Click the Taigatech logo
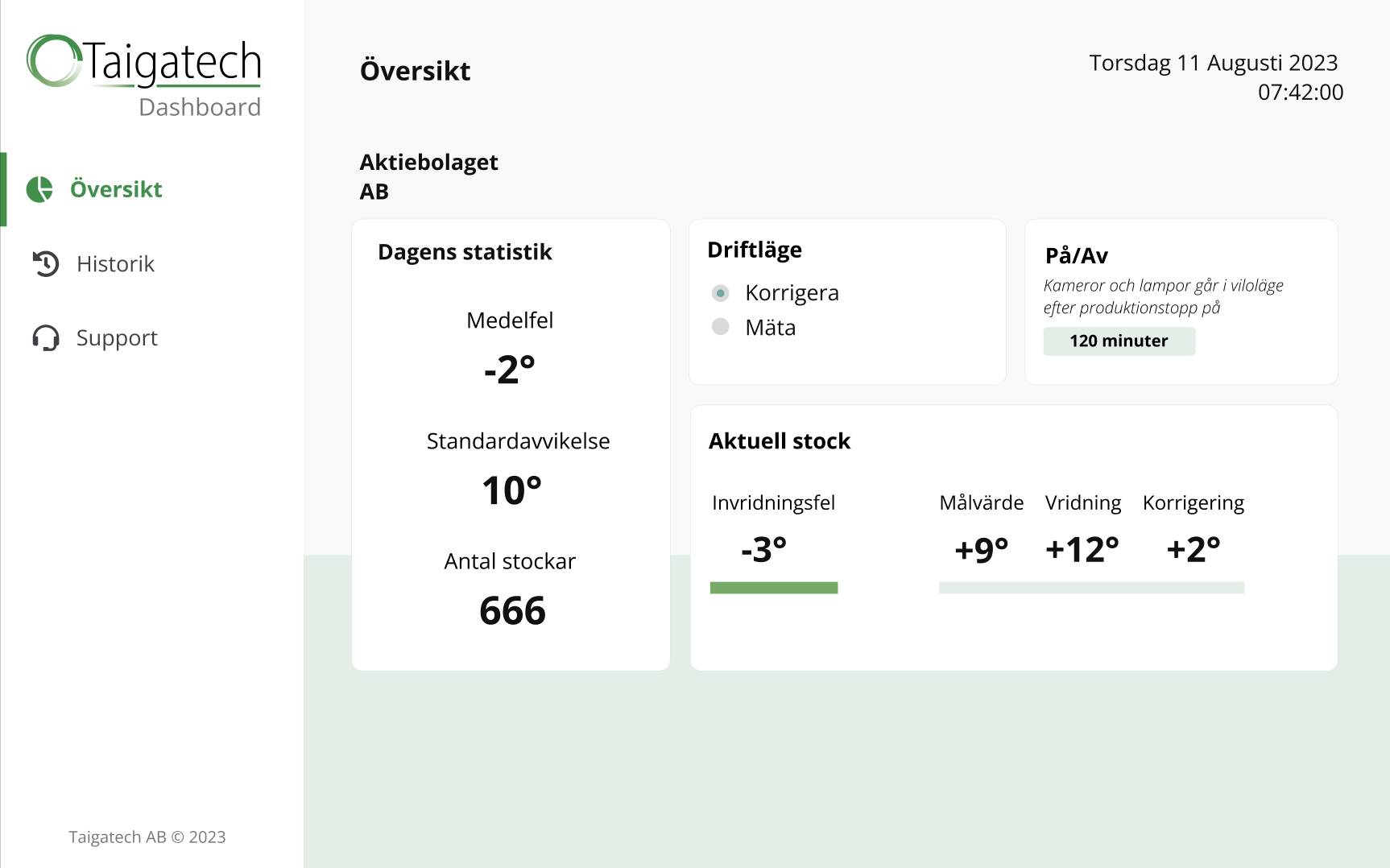Screen dimensions: 1390x868 (144, 76)
